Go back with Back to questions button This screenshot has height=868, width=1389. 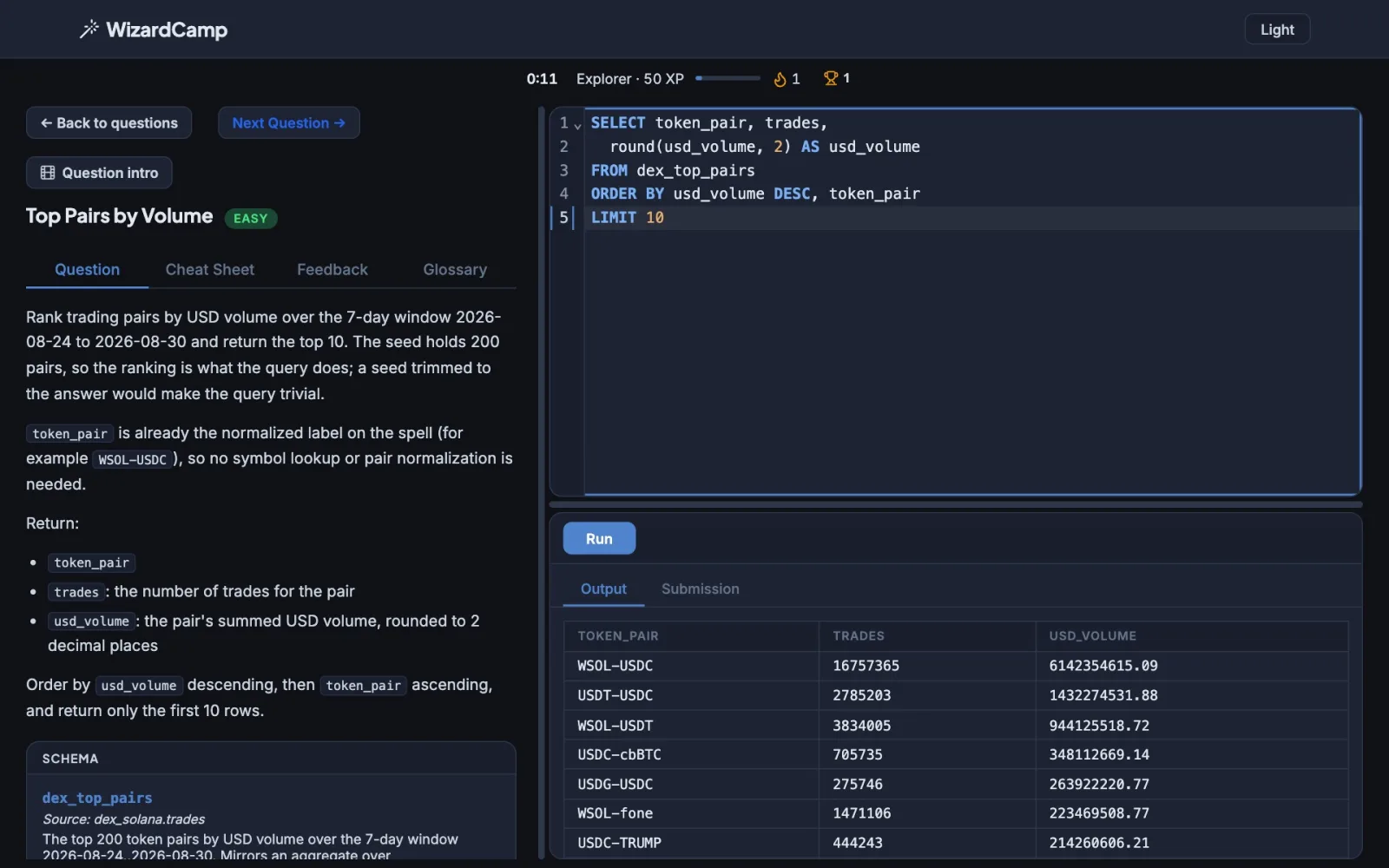tap(109, 123)
